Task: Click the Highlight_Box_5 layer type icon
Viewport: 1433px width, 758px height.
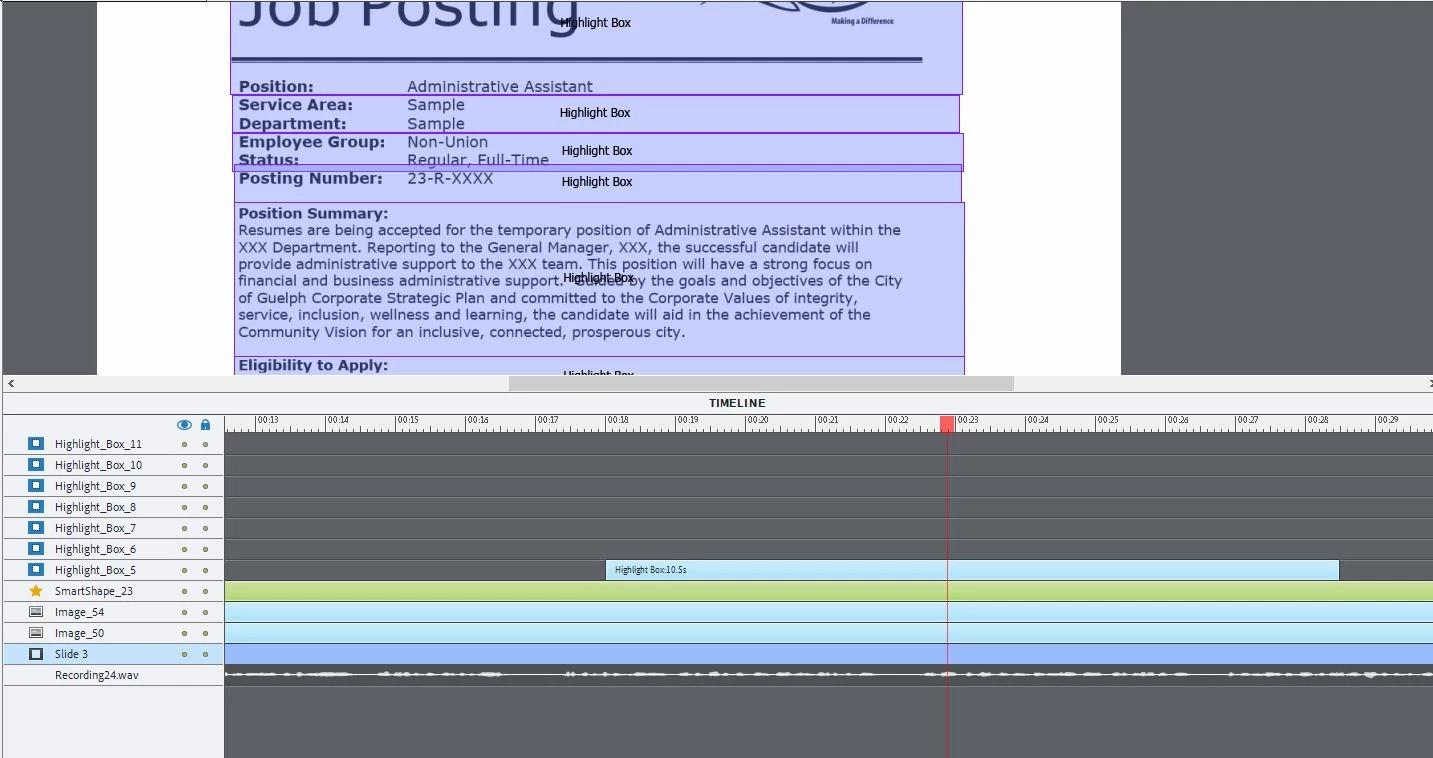Action: 36,569
